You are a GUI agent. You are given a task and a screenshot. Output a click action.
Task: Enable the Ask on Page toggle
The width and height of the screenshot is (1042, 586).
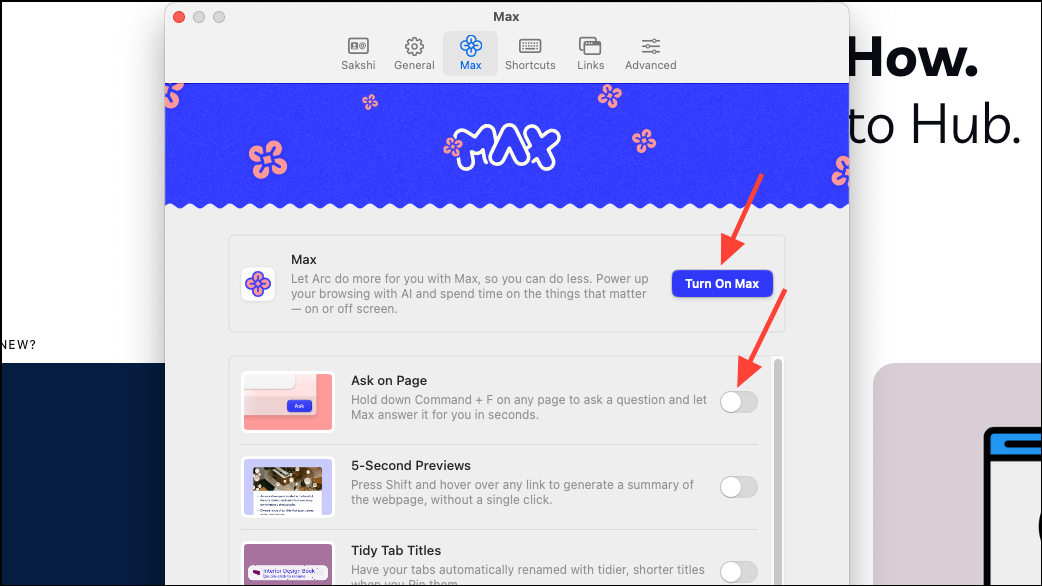point(738,402)
